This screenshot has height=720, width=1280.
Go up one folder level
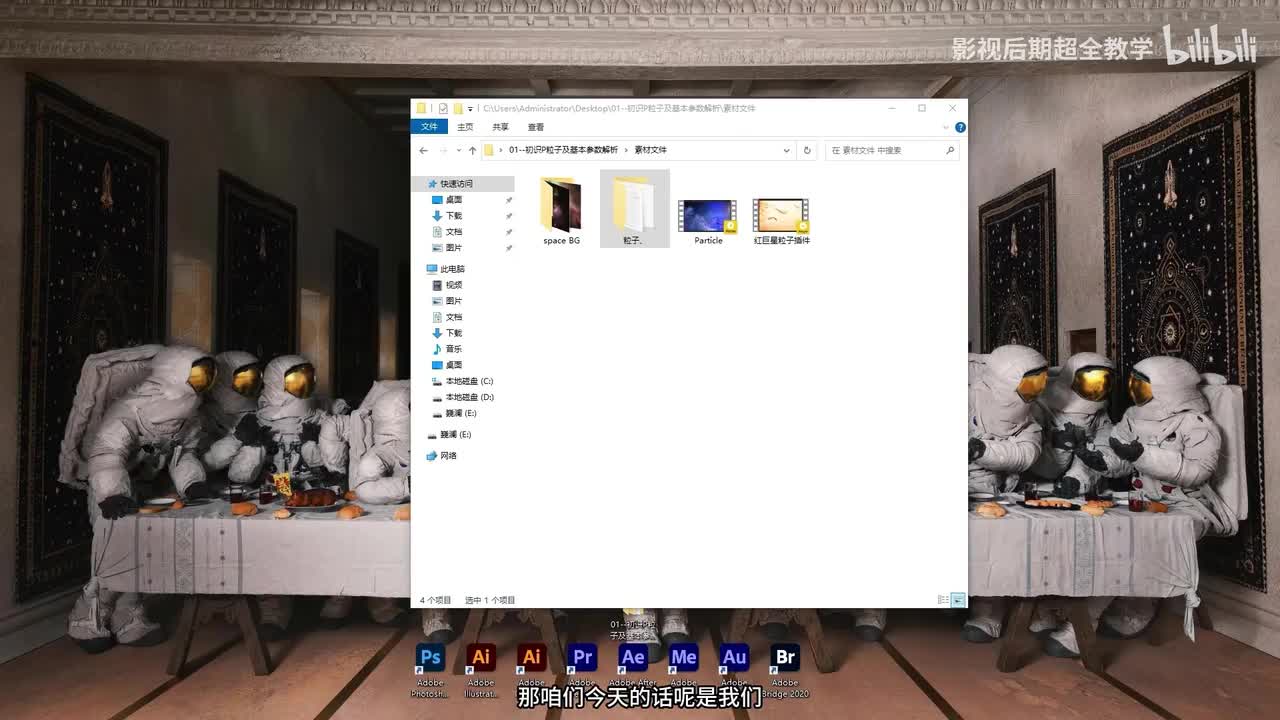472,150
